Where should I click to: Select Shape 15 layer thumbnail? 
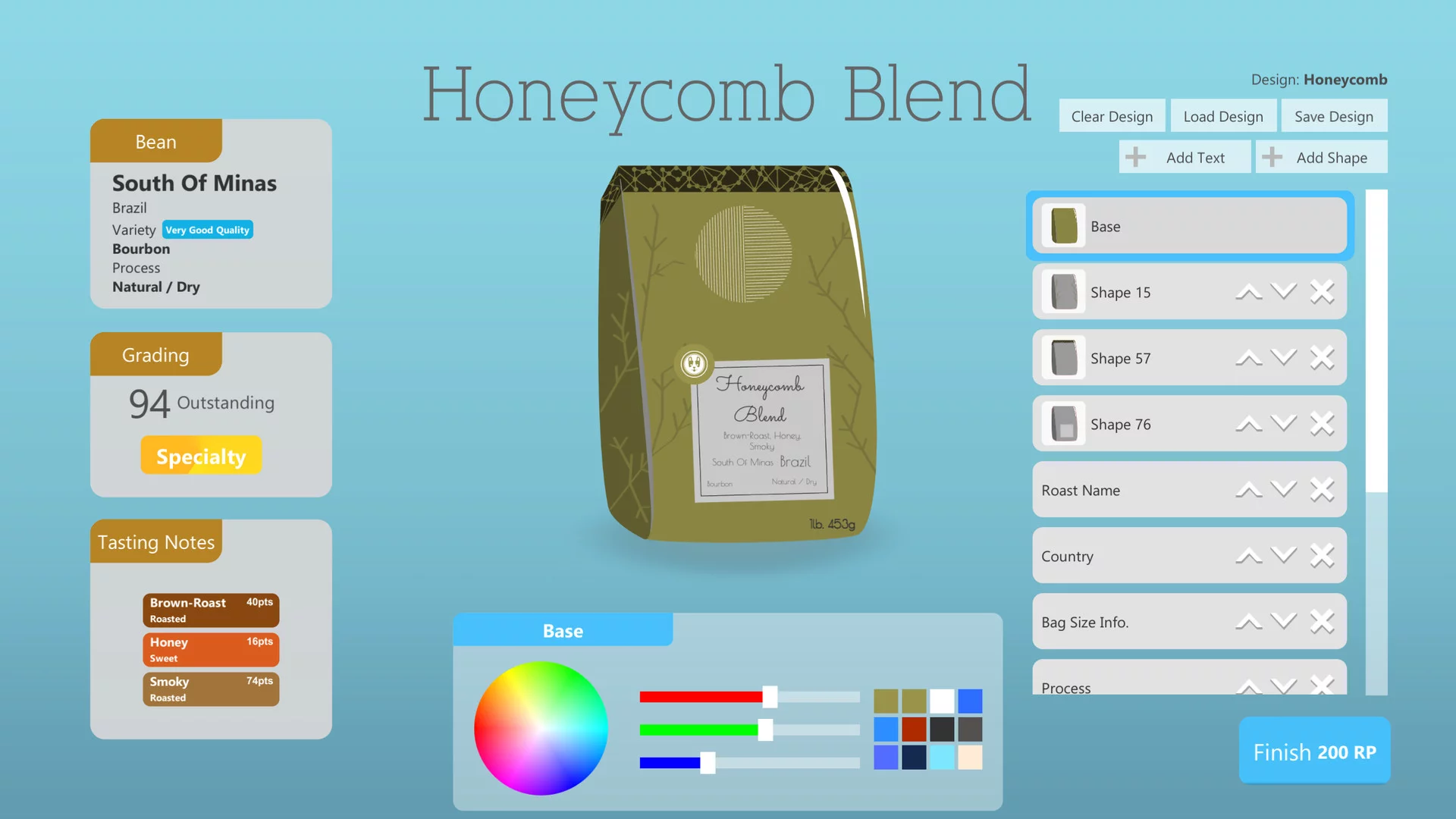point(1064,292)
